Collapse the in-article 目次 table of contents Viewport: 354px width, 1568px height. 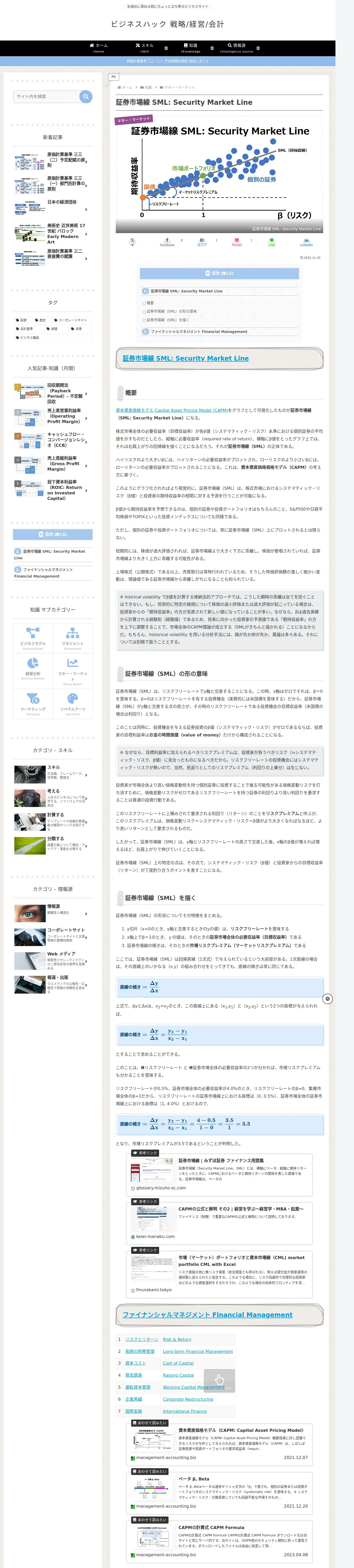219,273
